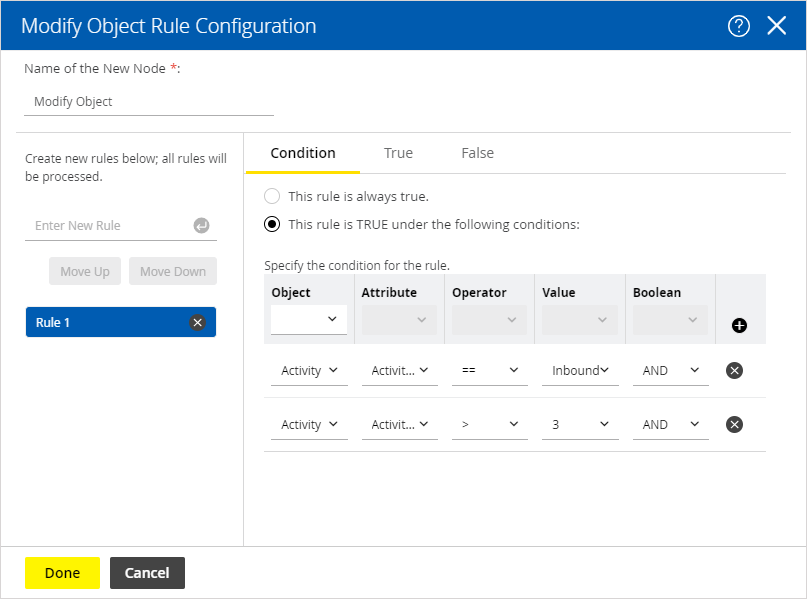Open Object dropdown in the value 3 row

tap(309, 425)
